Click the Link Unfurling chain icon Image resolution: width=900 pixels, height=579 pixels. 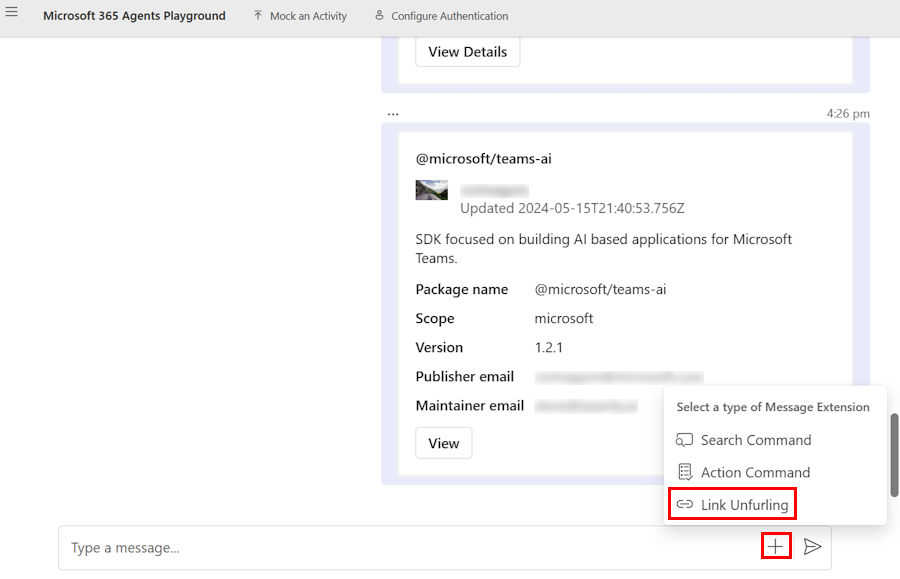[684, 504]
